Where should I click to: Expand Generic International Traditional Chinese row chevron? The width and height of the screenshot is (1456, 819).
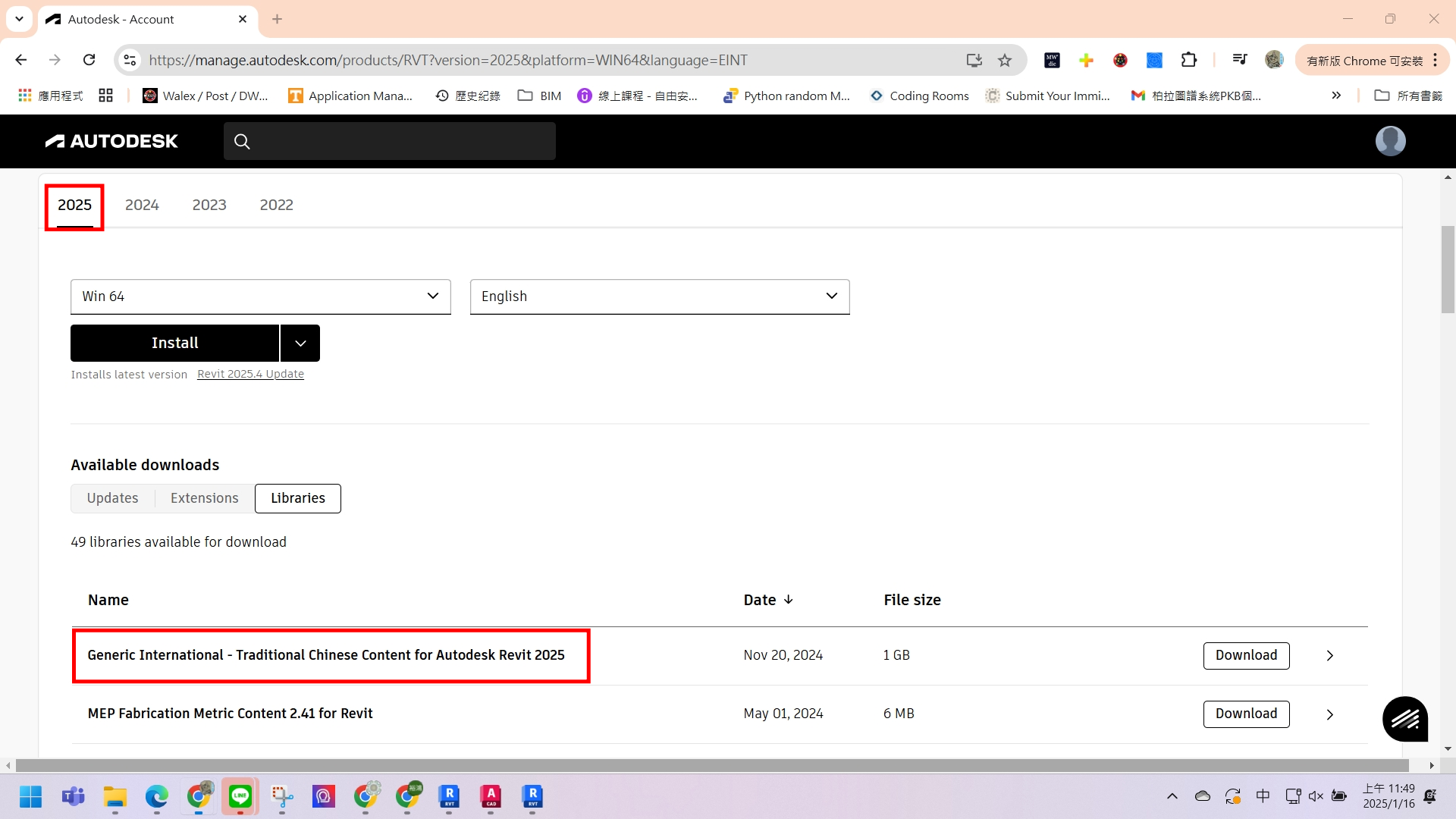[x=1329, y=656]
